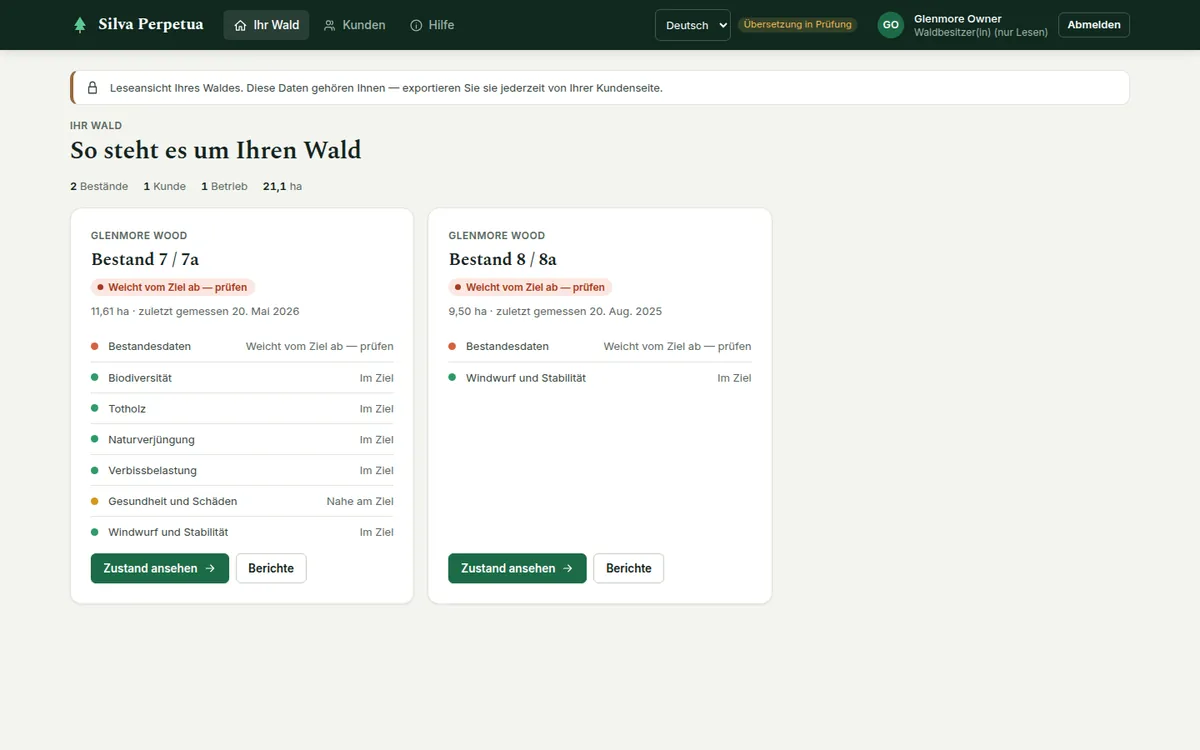Click Windwurf und Stabilität in Bestand 7 / 7a
This screenshot has width=1200, height=750.
242,533
